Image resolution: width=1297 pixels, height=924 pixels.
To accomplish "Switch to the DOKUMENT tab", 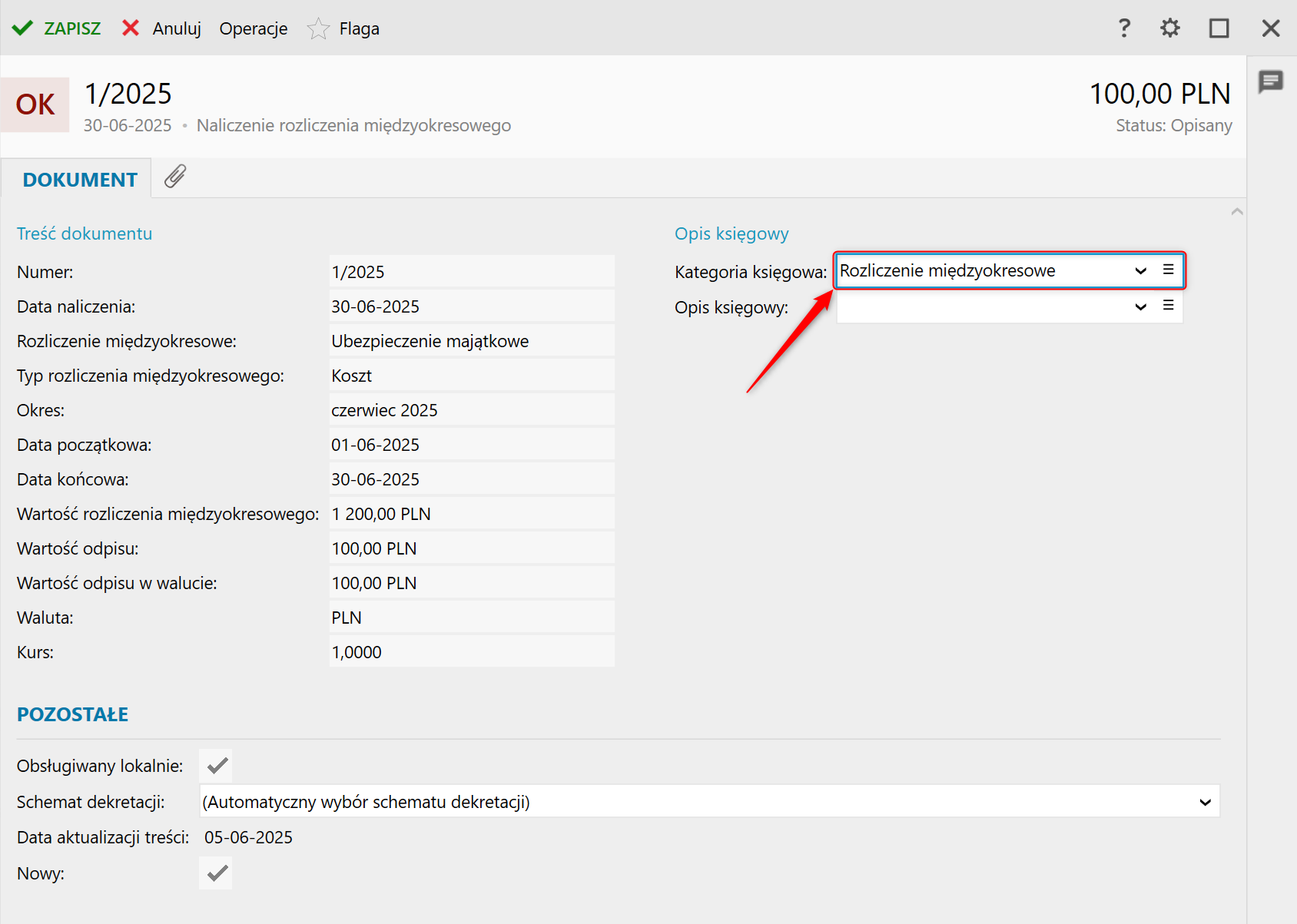I will tap(80, 180).
